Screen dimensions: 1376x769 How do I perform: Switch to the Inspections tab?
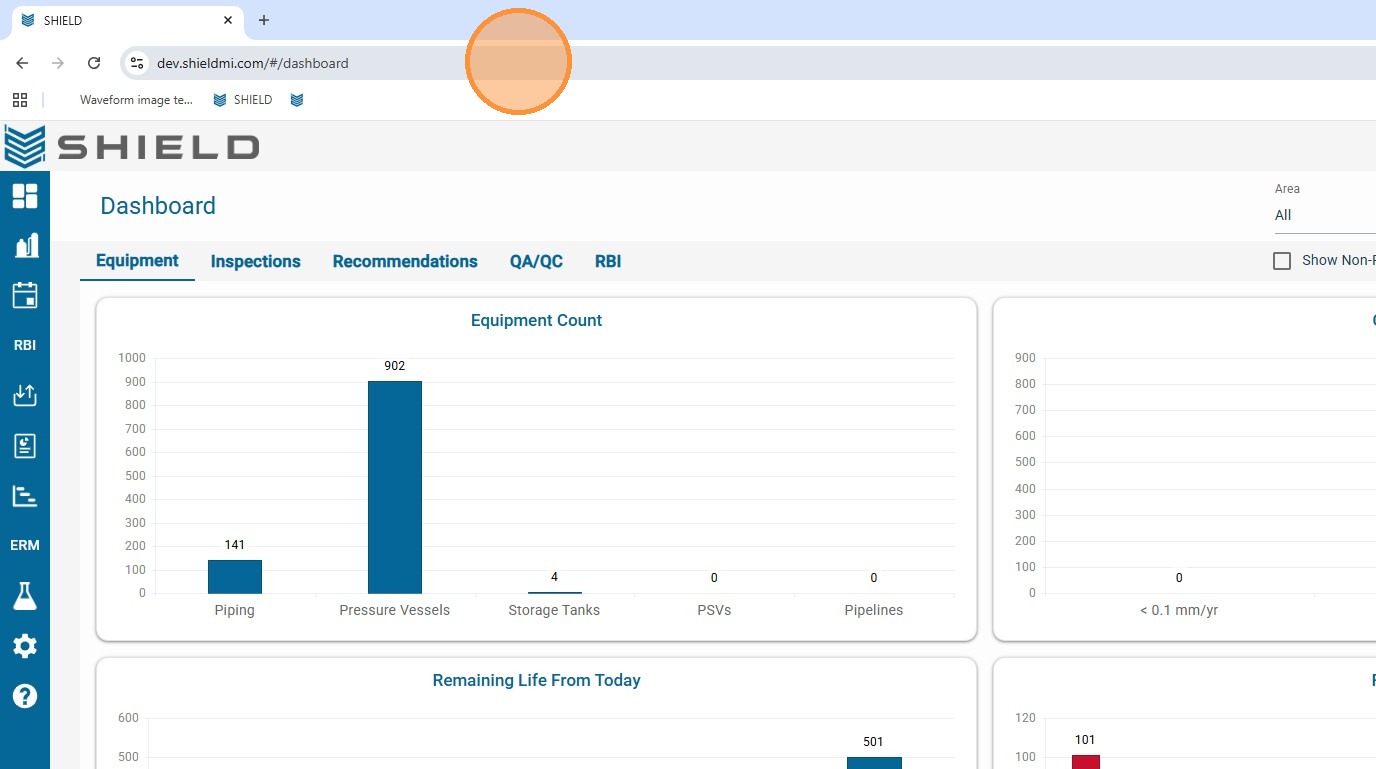[x=255, y=261]
